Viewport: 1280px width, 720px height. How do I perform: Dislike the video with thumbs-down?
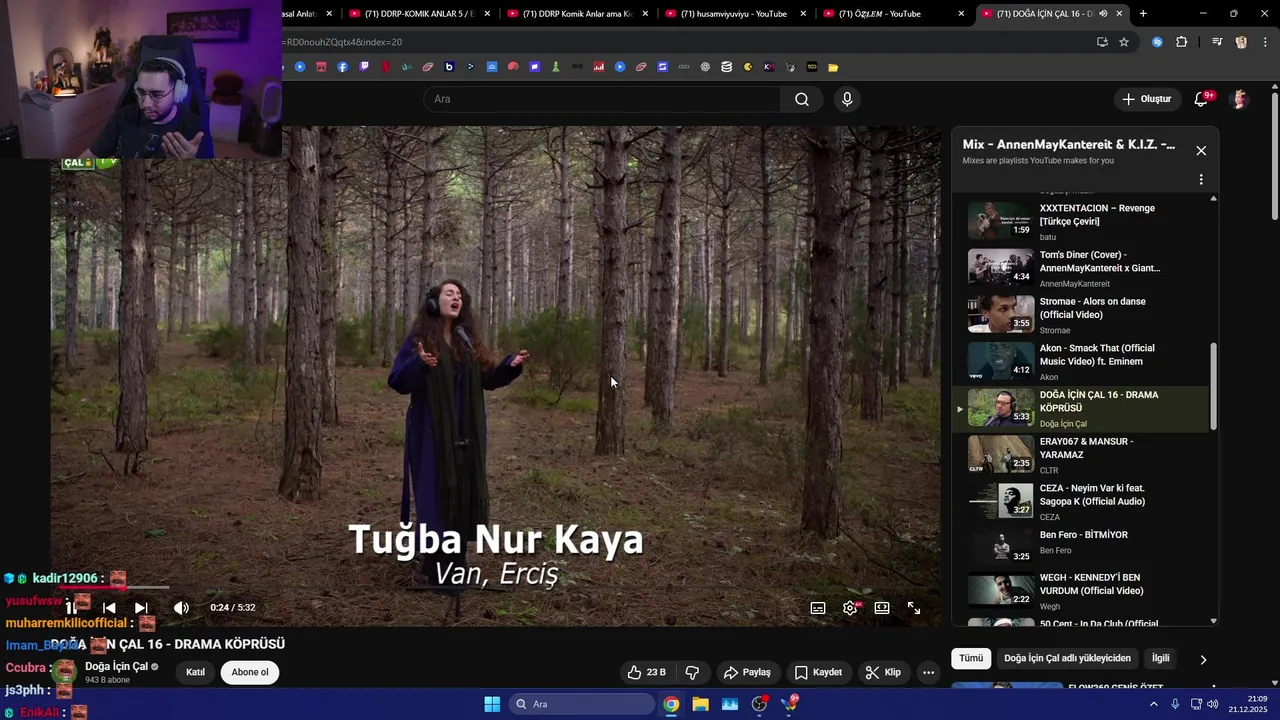[x=692, y=672]
